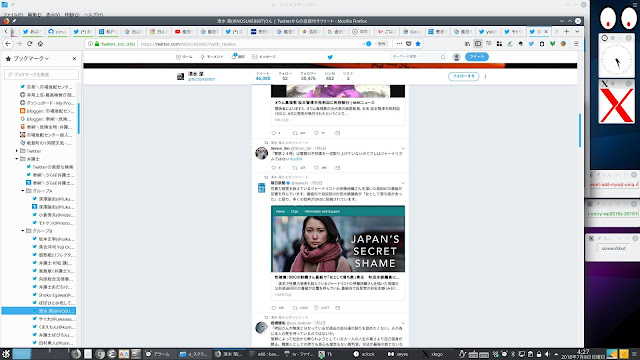Open profile more options three-dot icon
This screenshot has height=360, width=640.
tap(485, 76)
